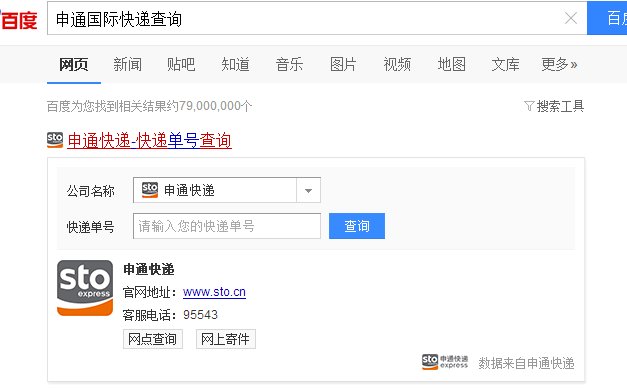Image resolution: width=627 pixels, height=388 pixels.
Task: Click the sto icon inside company dropdown
Action: tap(150, 190)
